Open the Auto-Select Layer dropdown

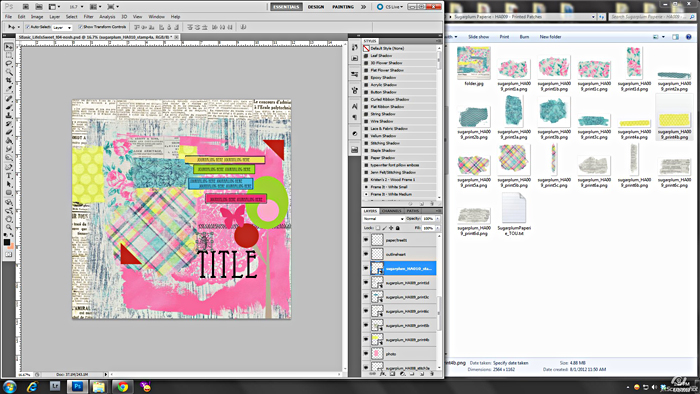[x=62, y=27]
